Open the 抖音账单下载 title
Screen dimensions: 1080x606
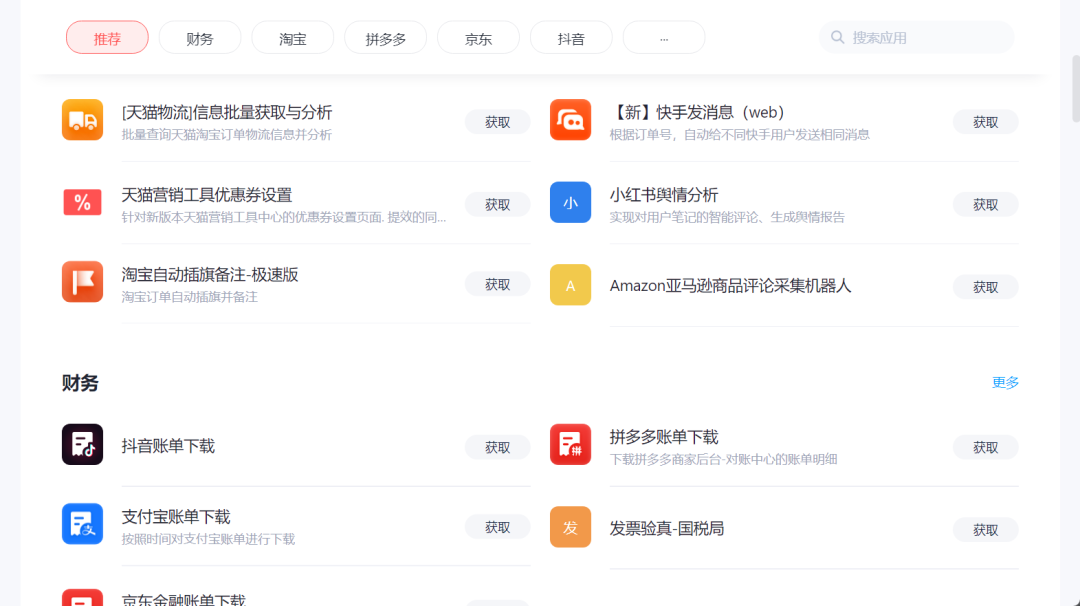(x=168, y=446)
